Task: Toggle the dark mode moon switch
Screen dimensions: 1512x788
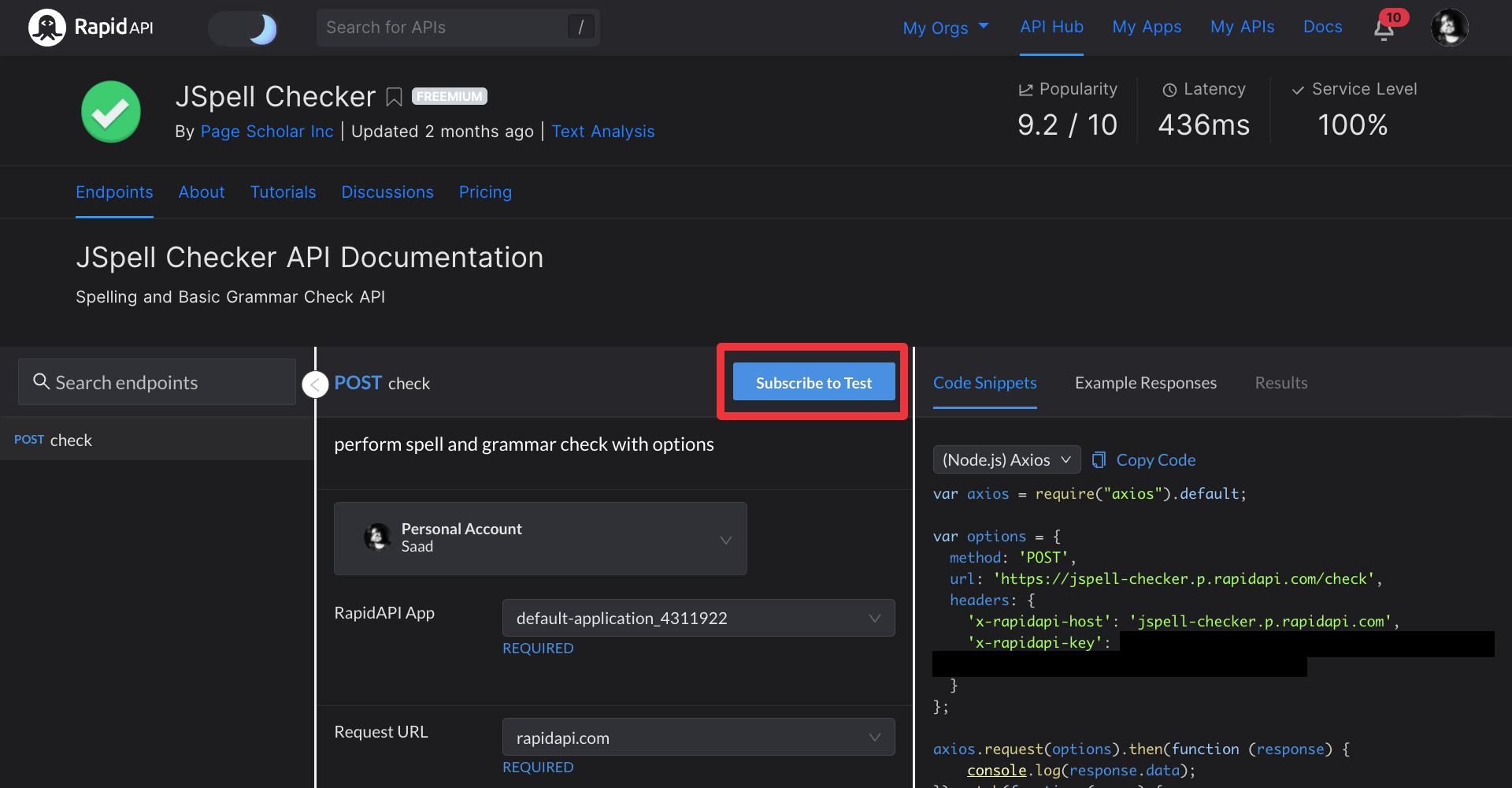Action: click(x=243, y=28)
